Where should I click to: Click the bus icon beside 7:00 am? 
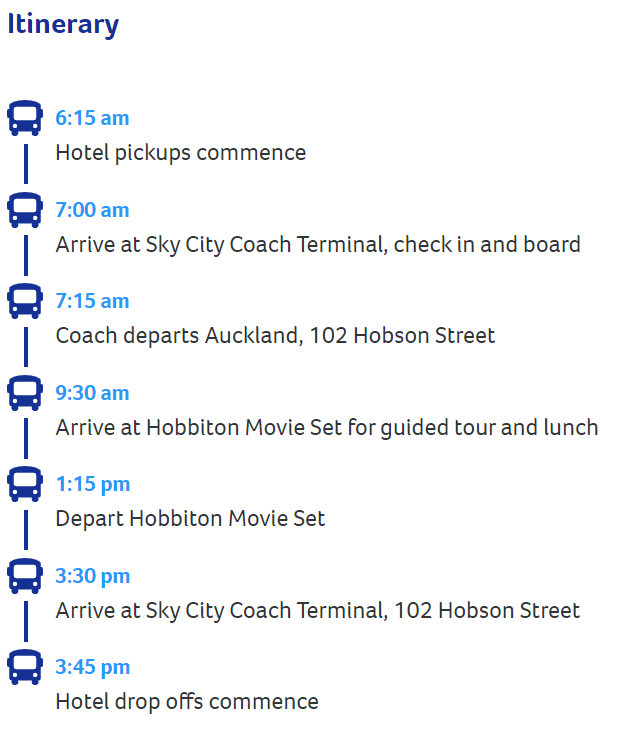25,210
